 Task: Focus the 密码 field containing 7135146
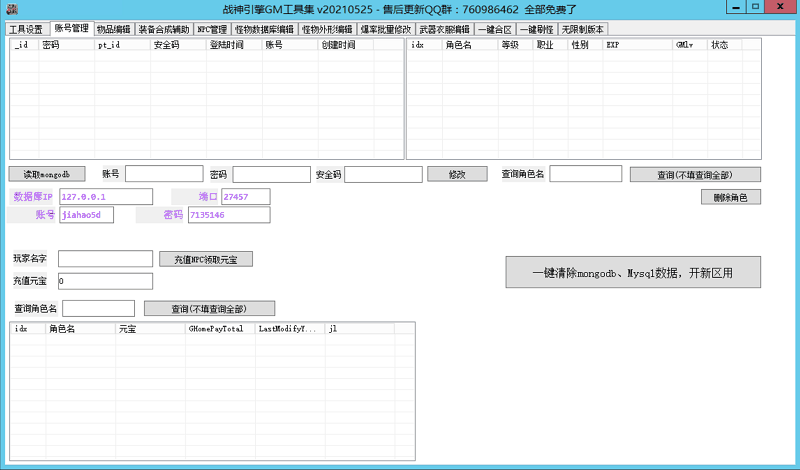(229, 215)
